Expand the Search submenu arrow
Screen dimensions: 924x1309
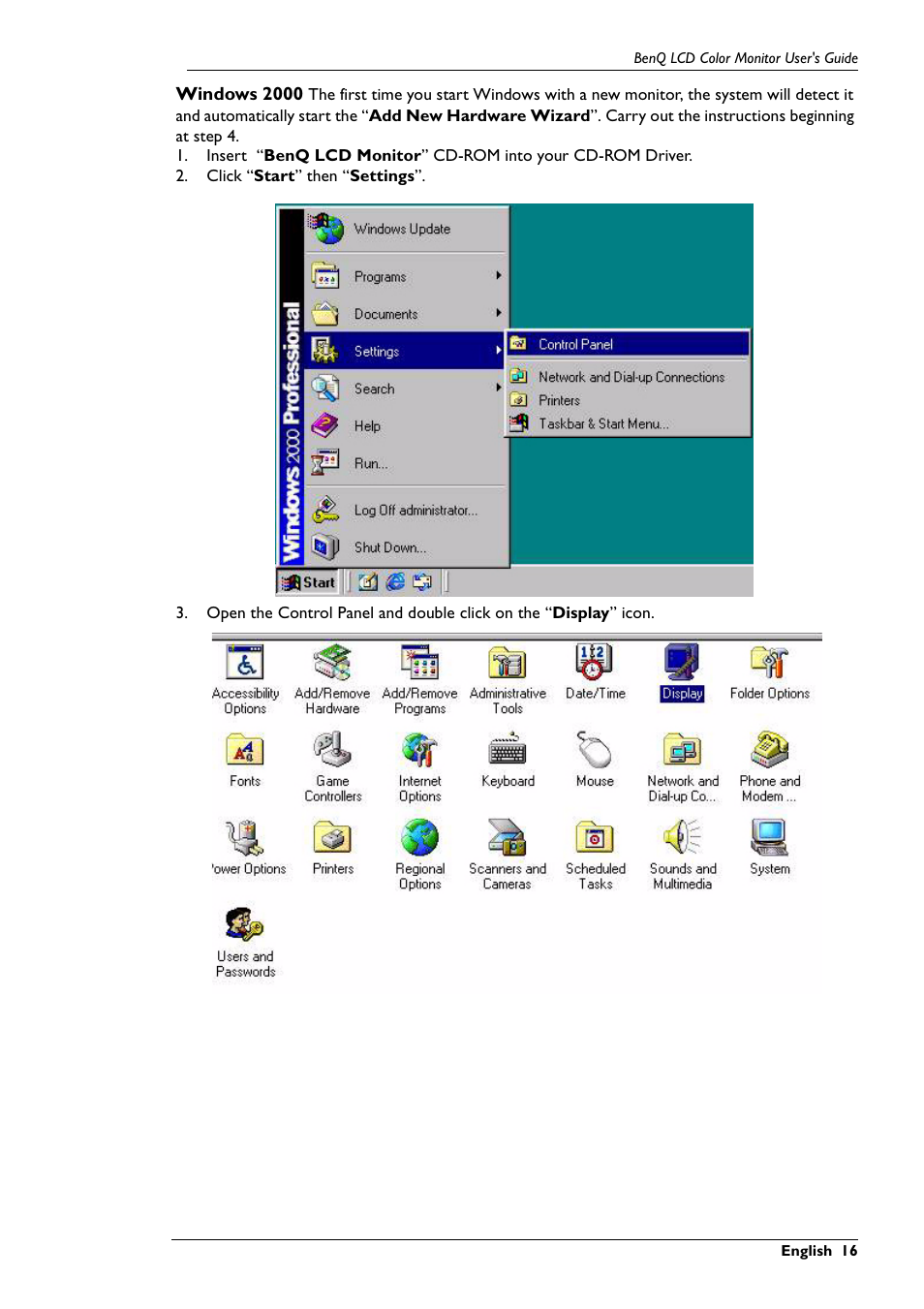point(499,388)
